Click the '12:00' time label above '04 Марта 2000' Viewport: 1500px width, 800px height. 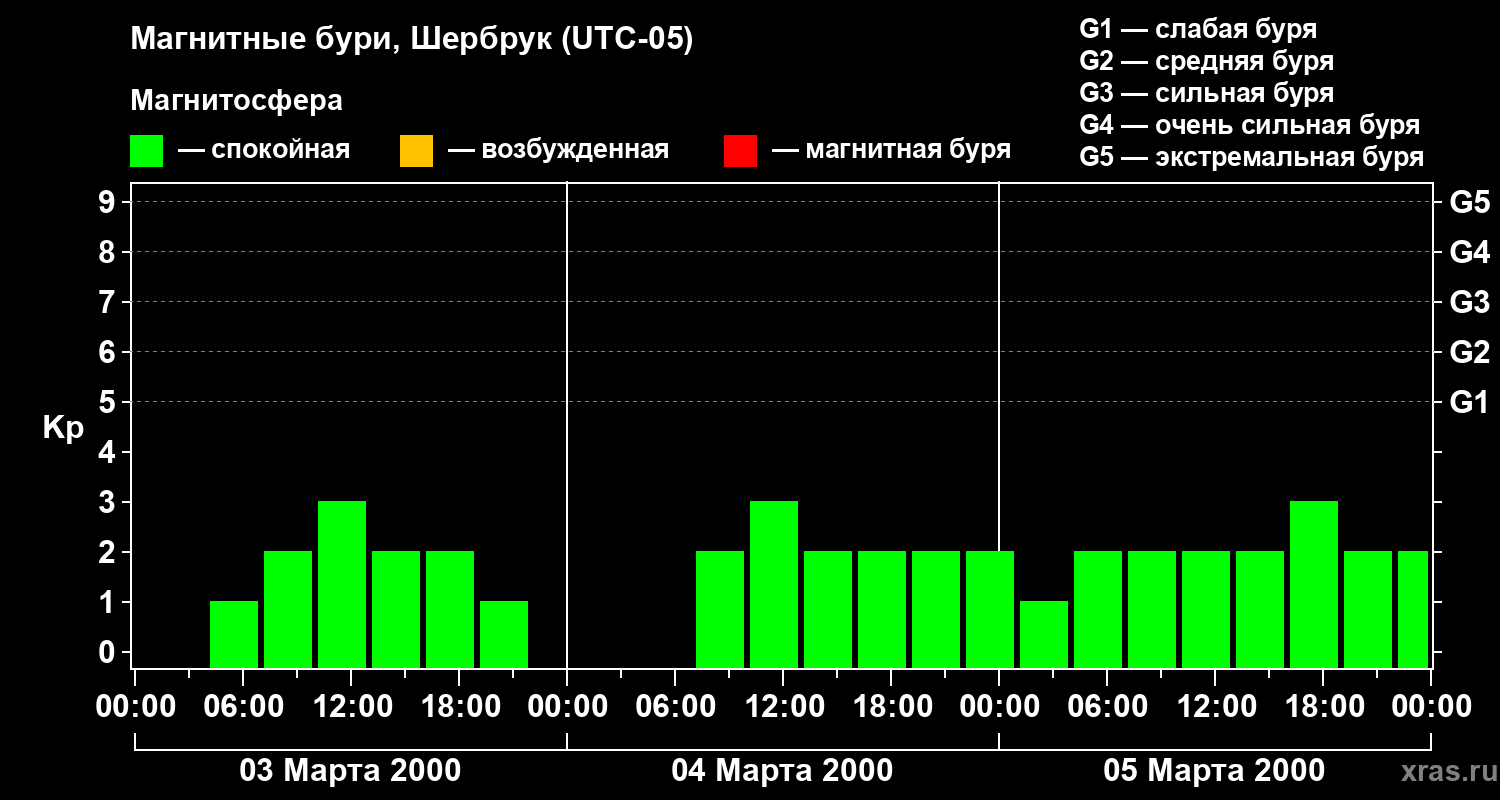783,707
